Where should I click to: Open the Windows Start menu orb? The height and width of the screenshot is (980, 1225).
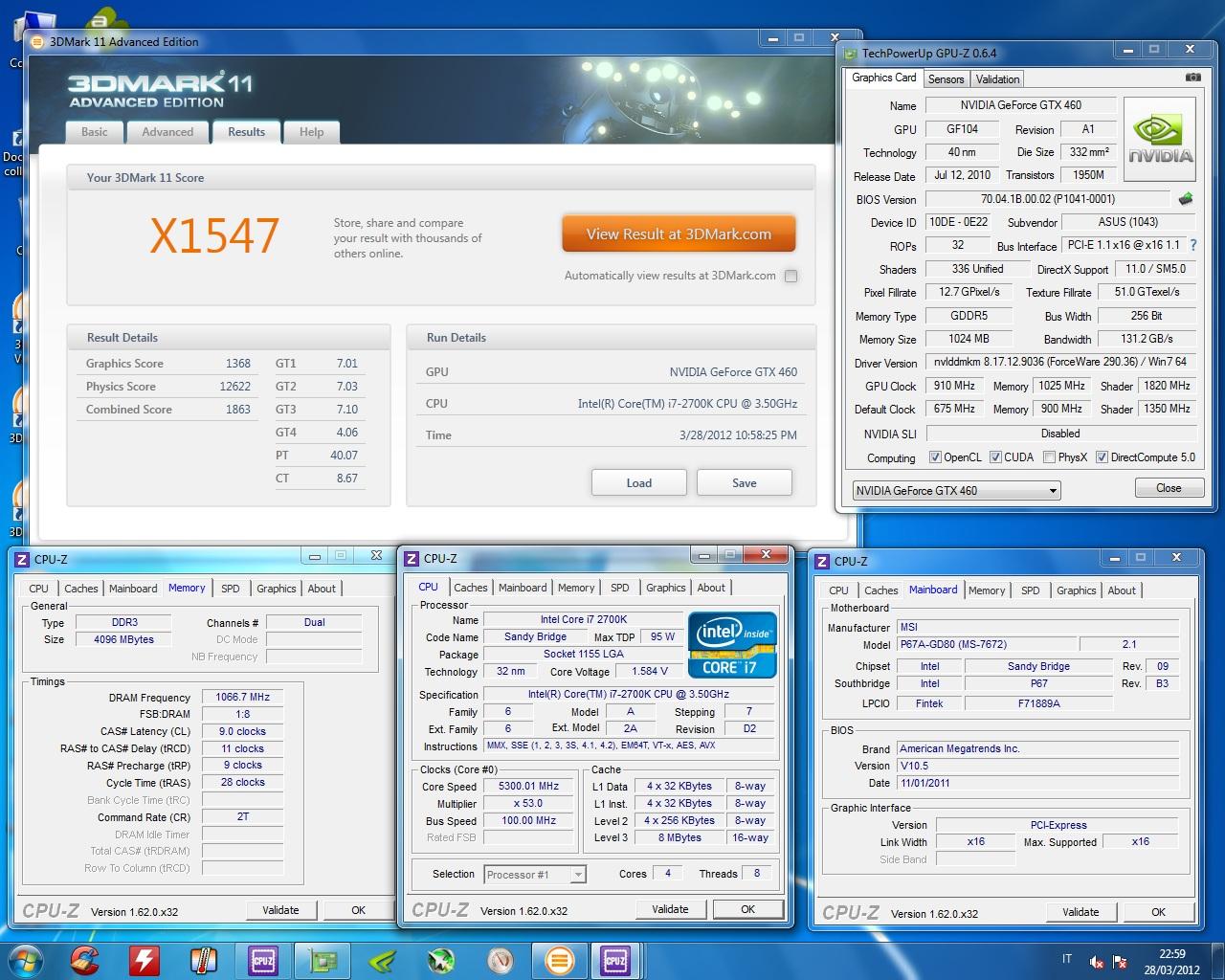click(26, 959)
